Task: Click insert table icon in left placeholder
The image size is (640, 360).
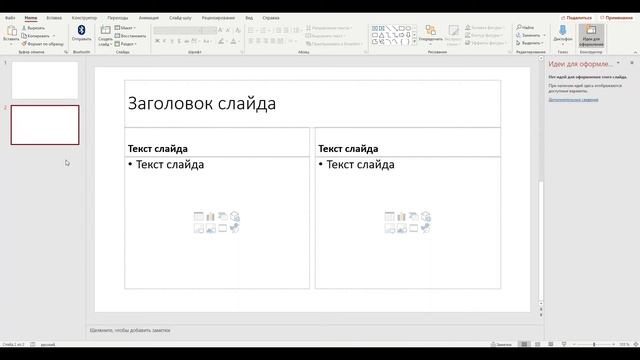Action: [198, 216]
